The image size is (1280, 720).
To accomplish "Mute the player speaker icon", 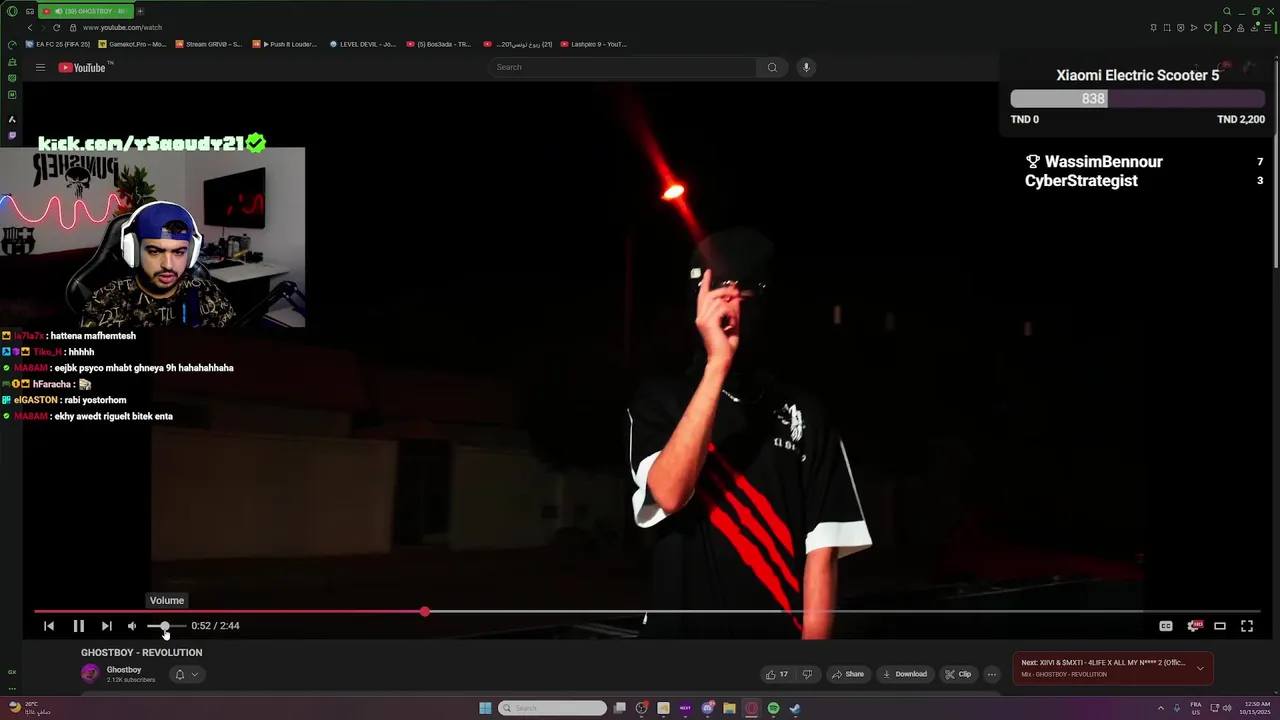I will click(x=132, y=626).
